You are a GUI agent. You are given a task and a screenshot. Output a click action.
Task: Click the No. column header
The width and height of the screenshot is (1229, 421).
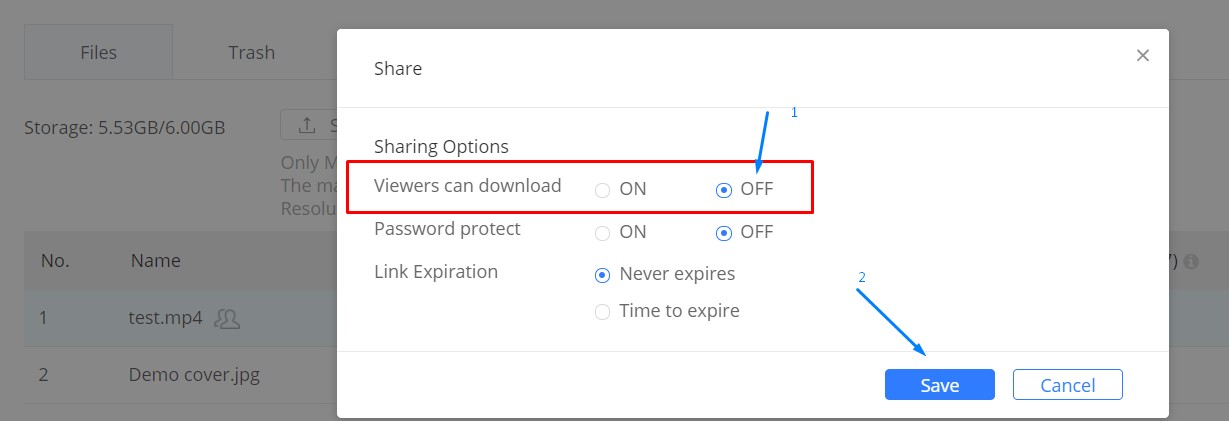[x=54, y=261]
